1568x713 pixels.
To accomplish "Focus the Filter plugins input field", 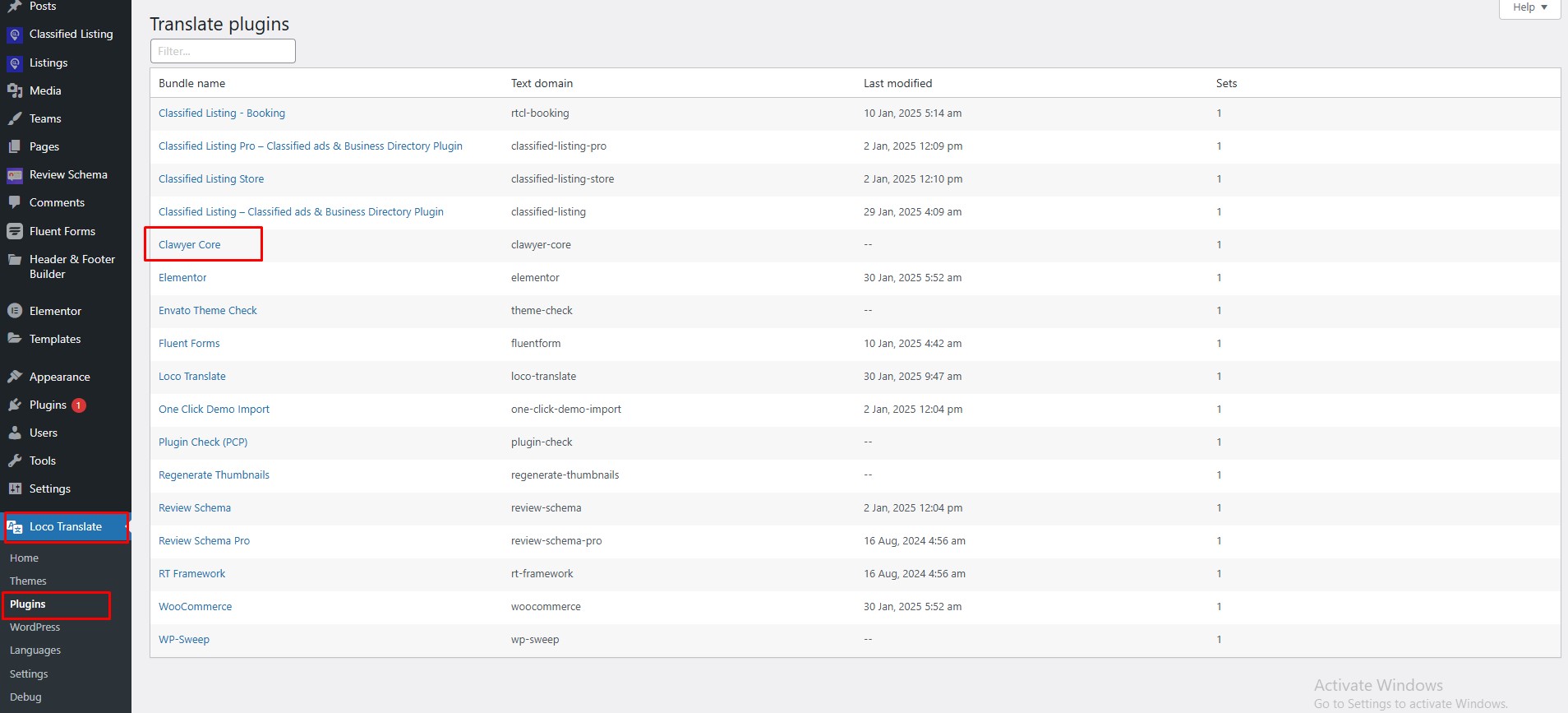I will click(x=223, y=51).
